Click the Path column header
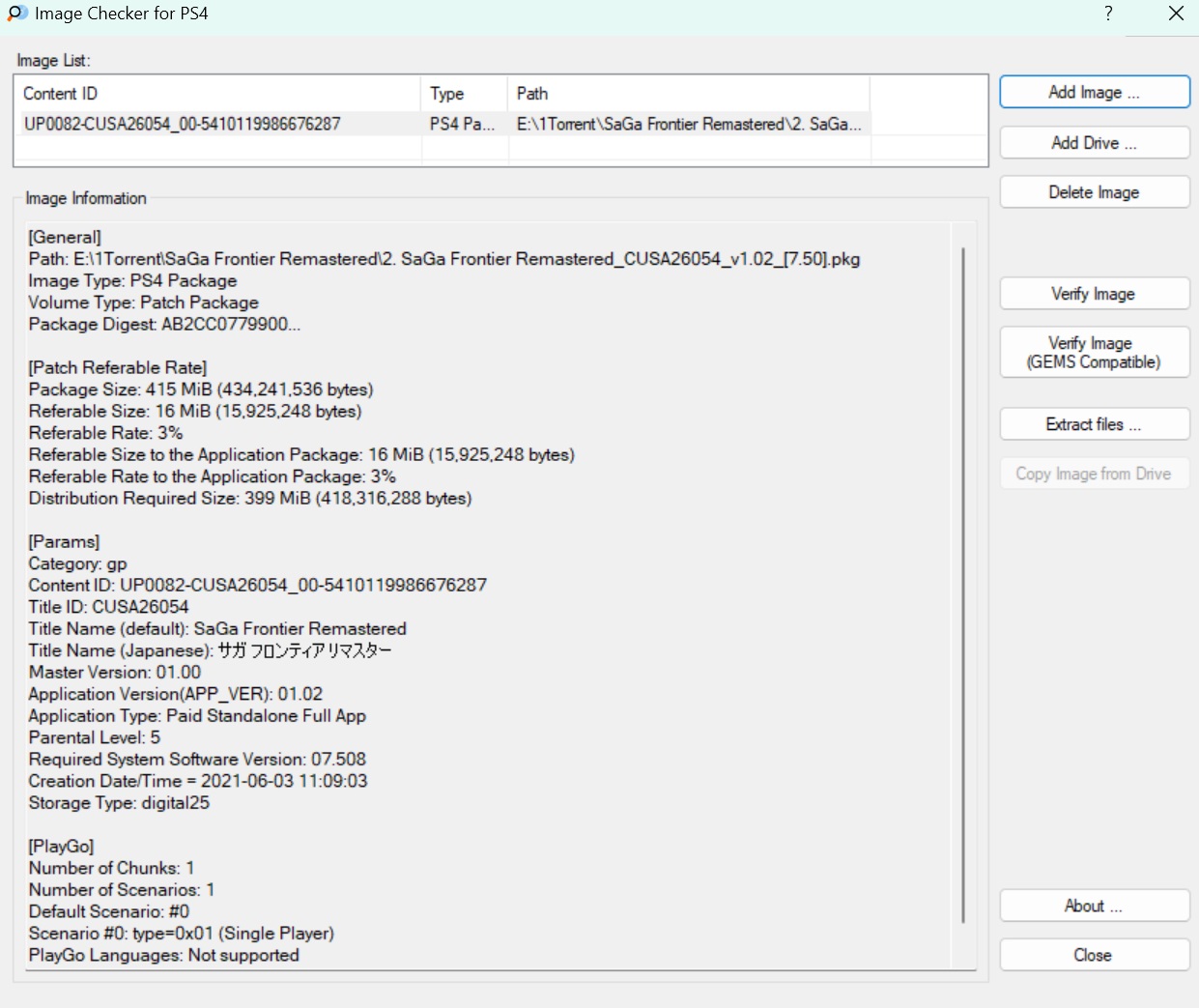Image resolution: width=1199 pixels, height=1008 pixels. click(x=688, y=94)
